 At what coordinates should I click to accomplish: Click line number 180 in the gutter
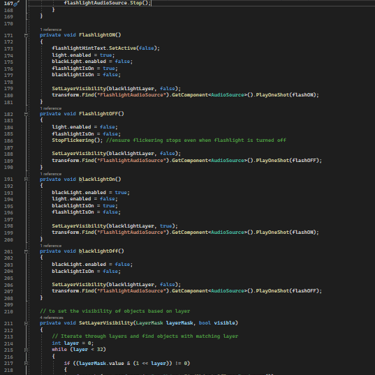[x=8, y=95]
